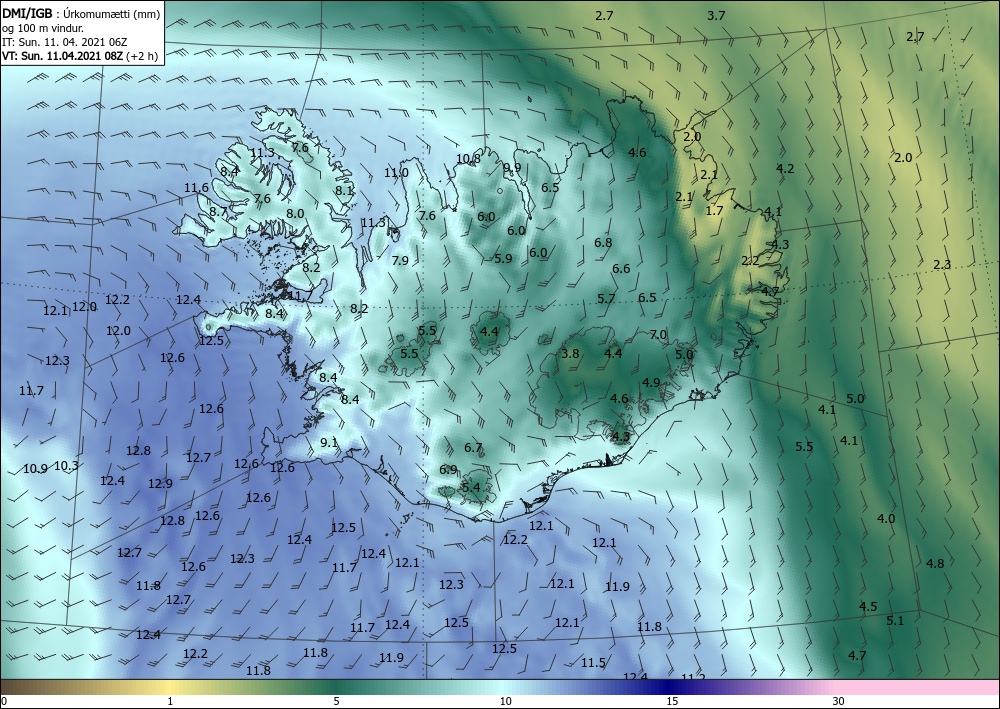This screenshot has width=1000, height=709.
Task: Click the 'og 100 m vindur.' line
Action: (x=43, y=28)
